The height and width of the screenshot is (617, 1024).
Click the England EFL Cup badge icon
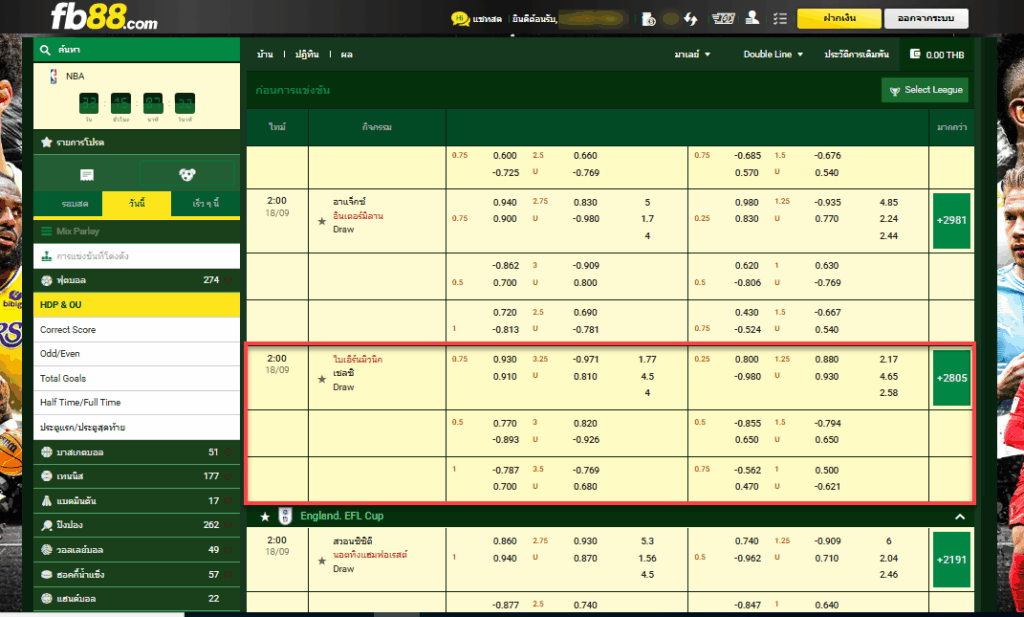click(285, 516)
